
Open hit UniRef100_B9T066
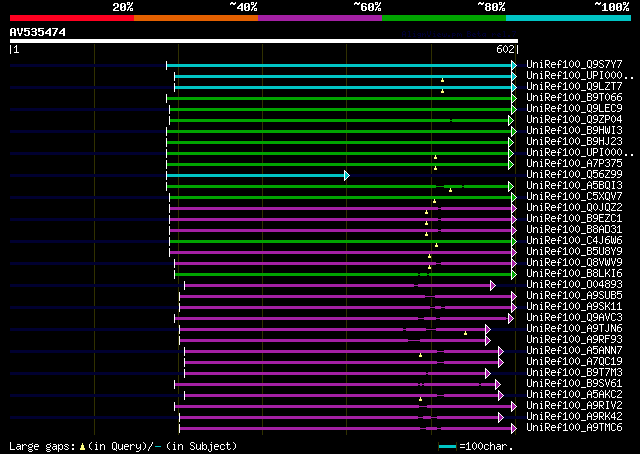tap(574, 98)
